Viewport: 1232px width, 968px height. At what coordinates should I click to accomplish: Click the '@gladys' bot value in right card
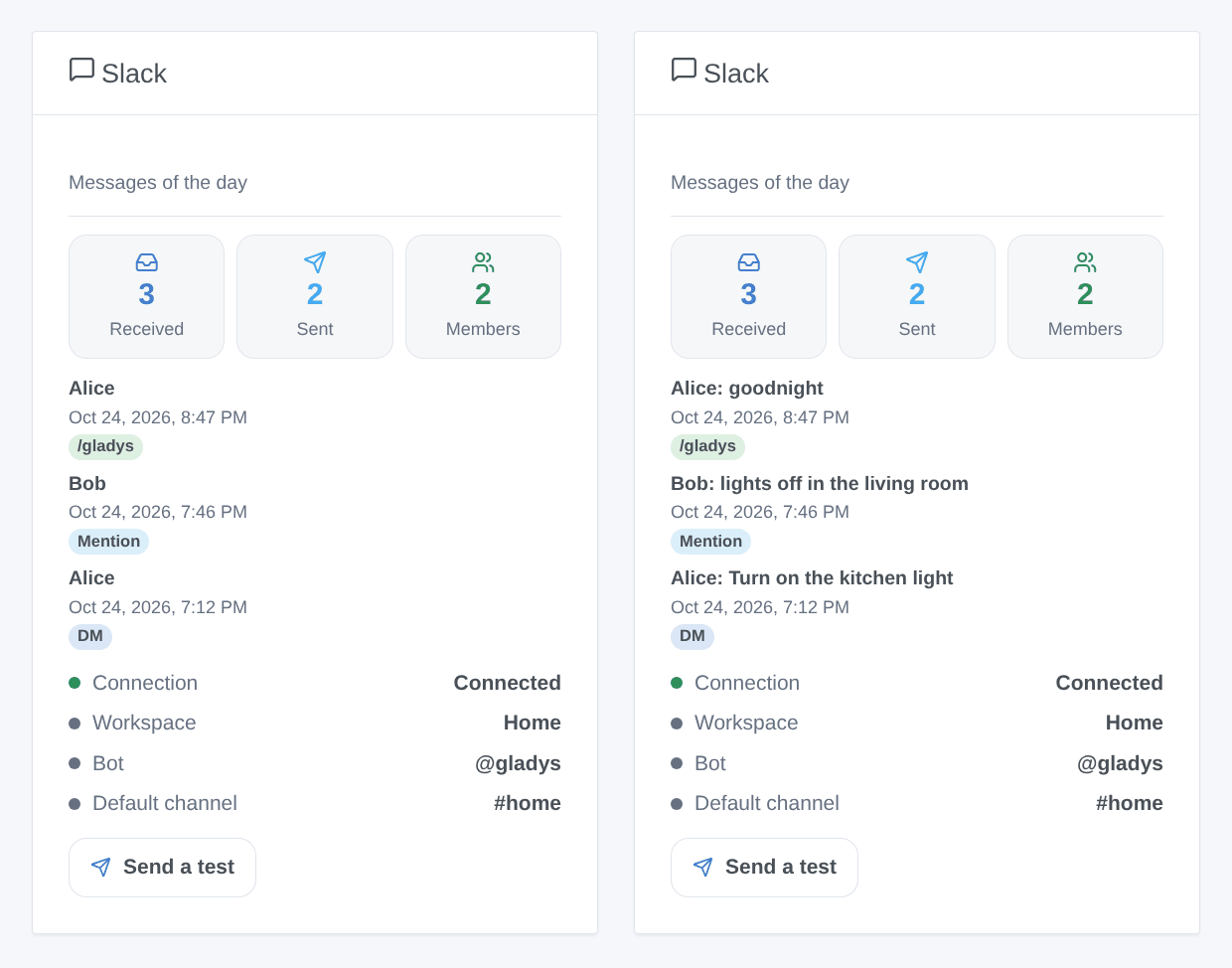[1120, 763]
